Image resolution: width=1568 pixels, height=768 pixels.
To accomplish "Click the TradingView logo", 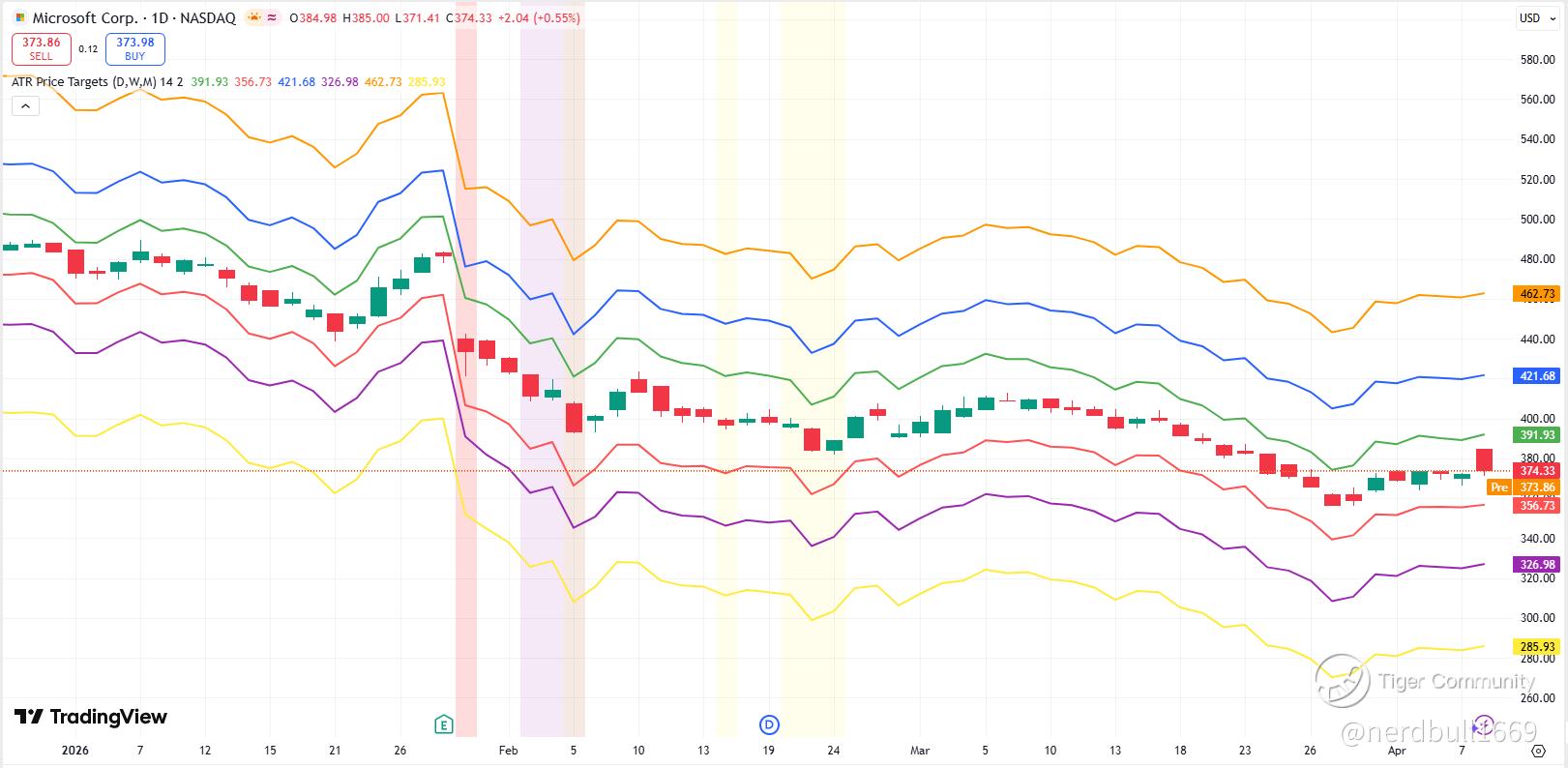I will 91,717.
